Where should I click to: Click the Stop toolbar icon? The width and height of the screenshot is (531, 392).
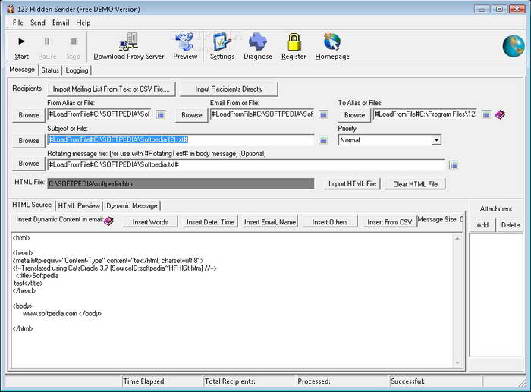click(x=73, y=42)
